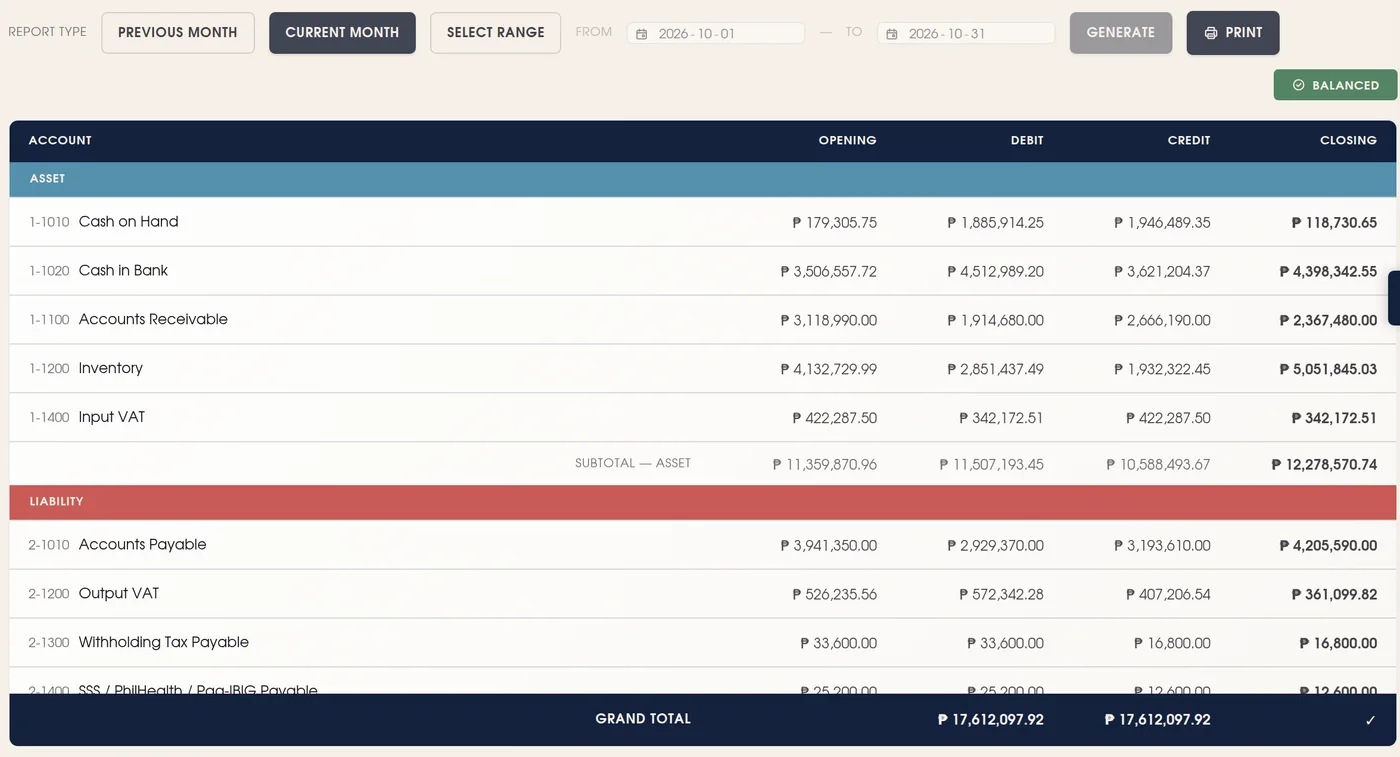This screenshot has width=1400, height=757.
Task: Select the Previous Month report type
Action: 178,33
